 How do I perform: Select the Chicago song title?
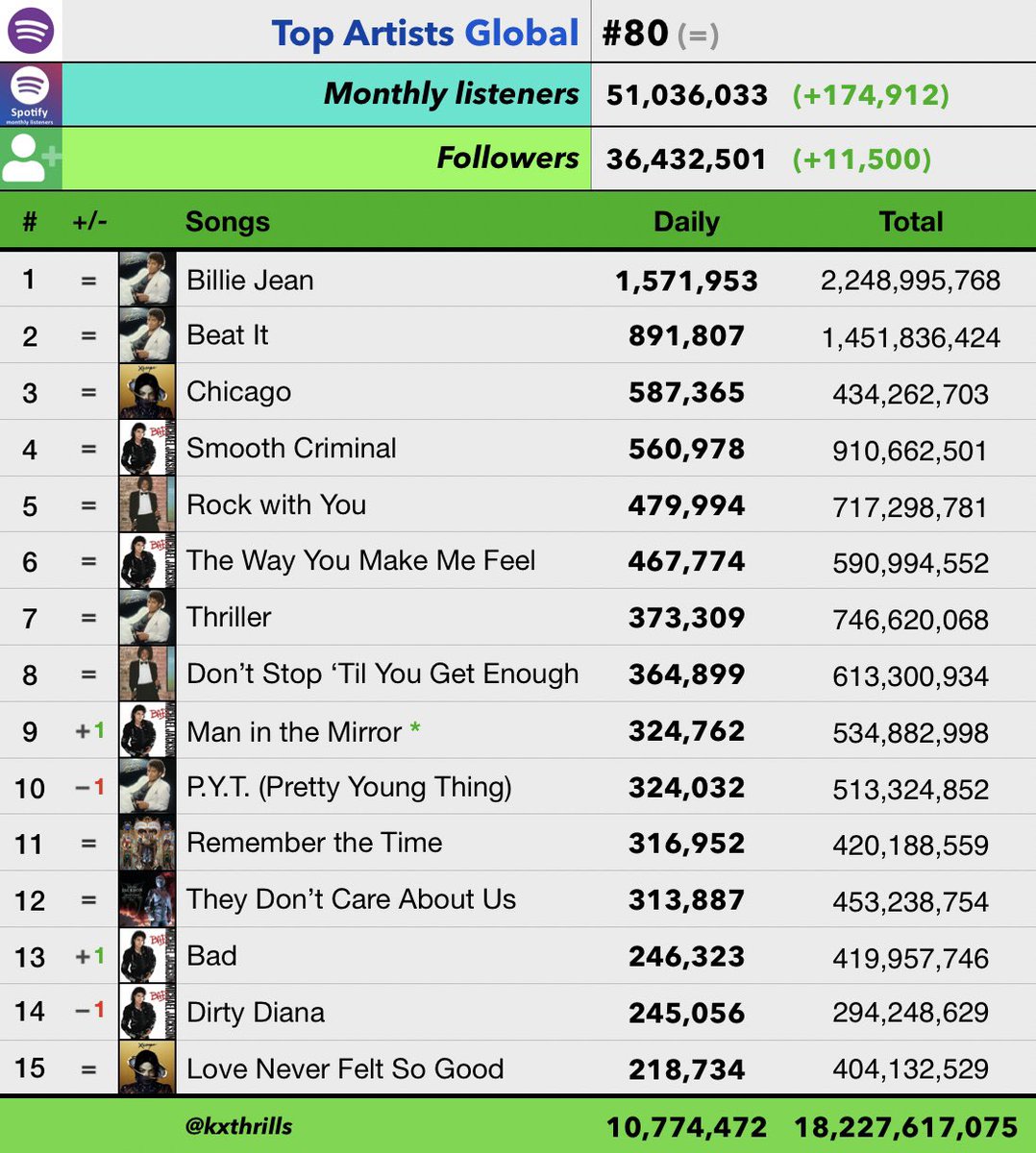click(x=238, y=392)
